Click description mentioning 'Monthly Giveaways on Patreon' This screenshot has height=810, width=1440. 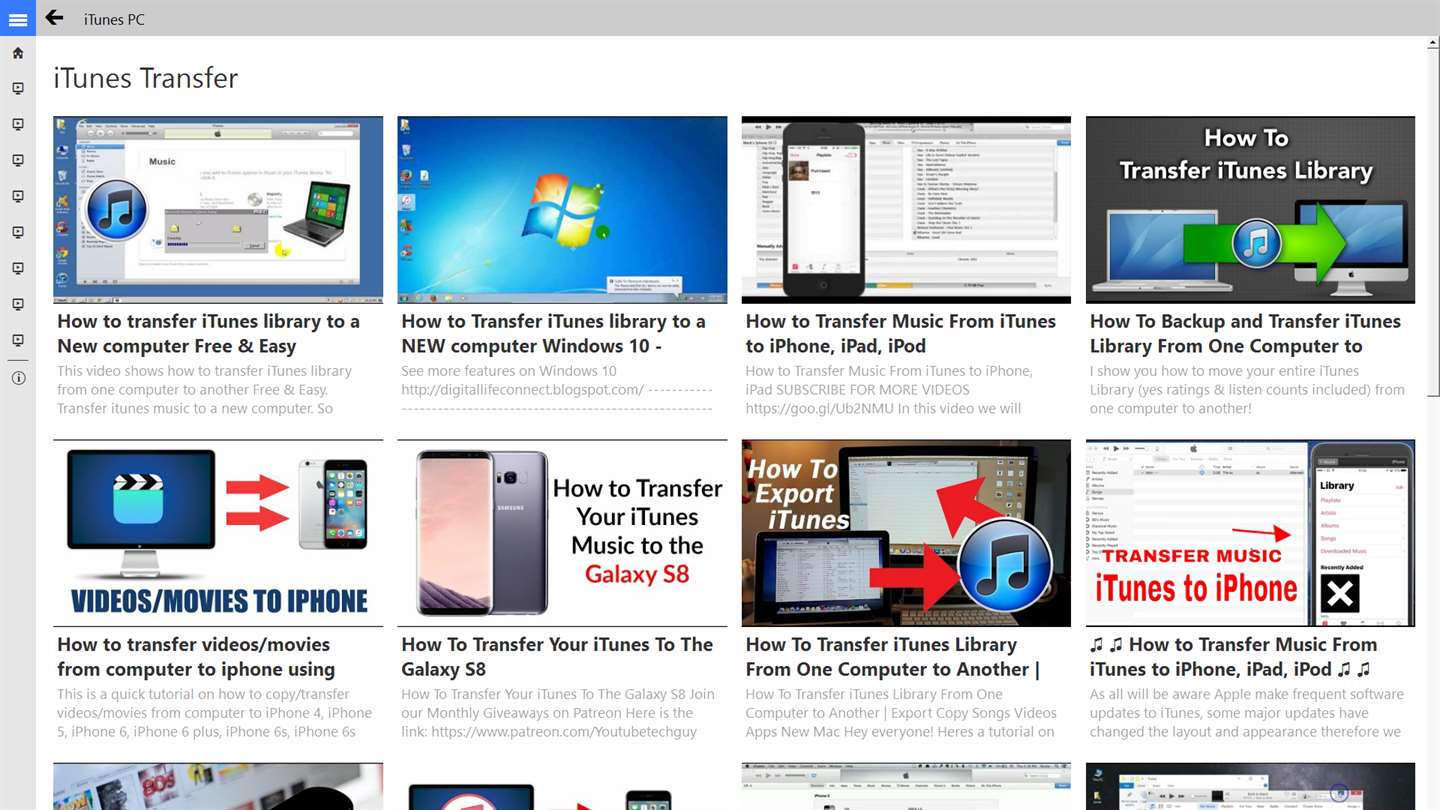point(558,713)
